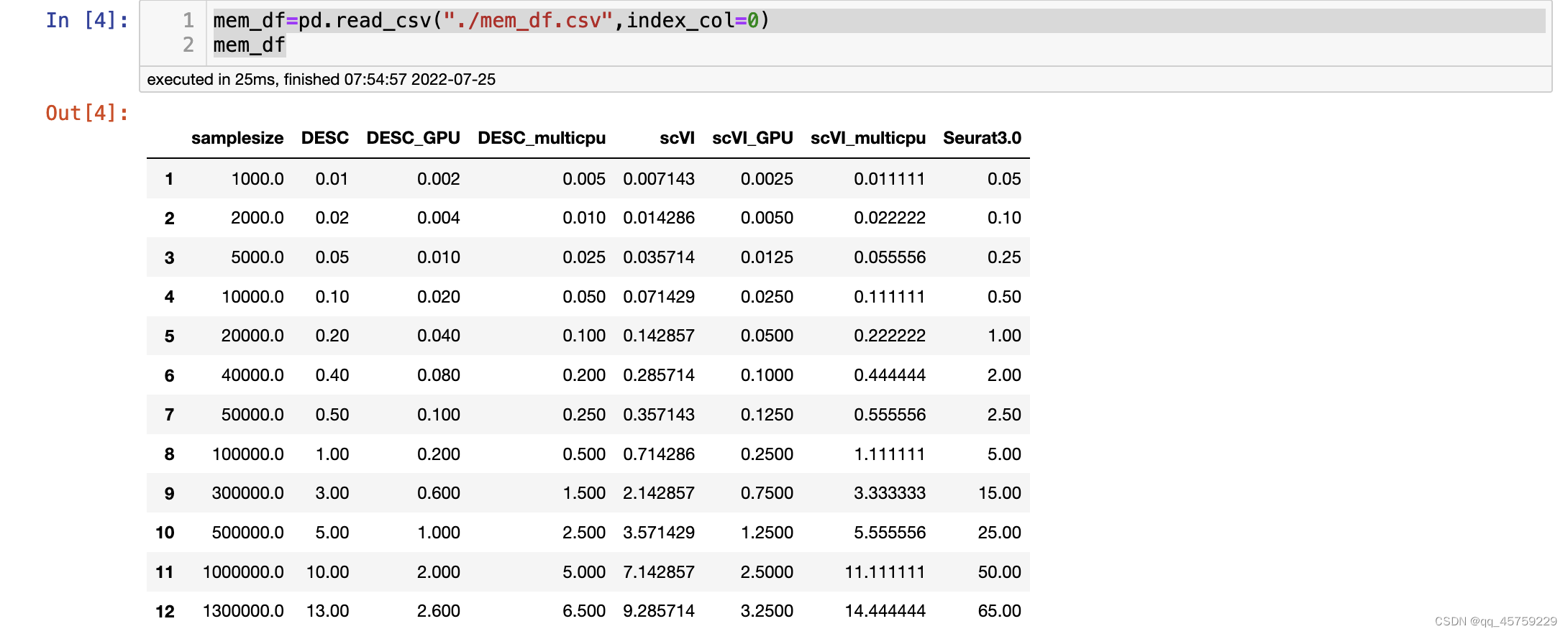Click the execution time status text
Screen dimensions: 1568x634
pos(321,79)
